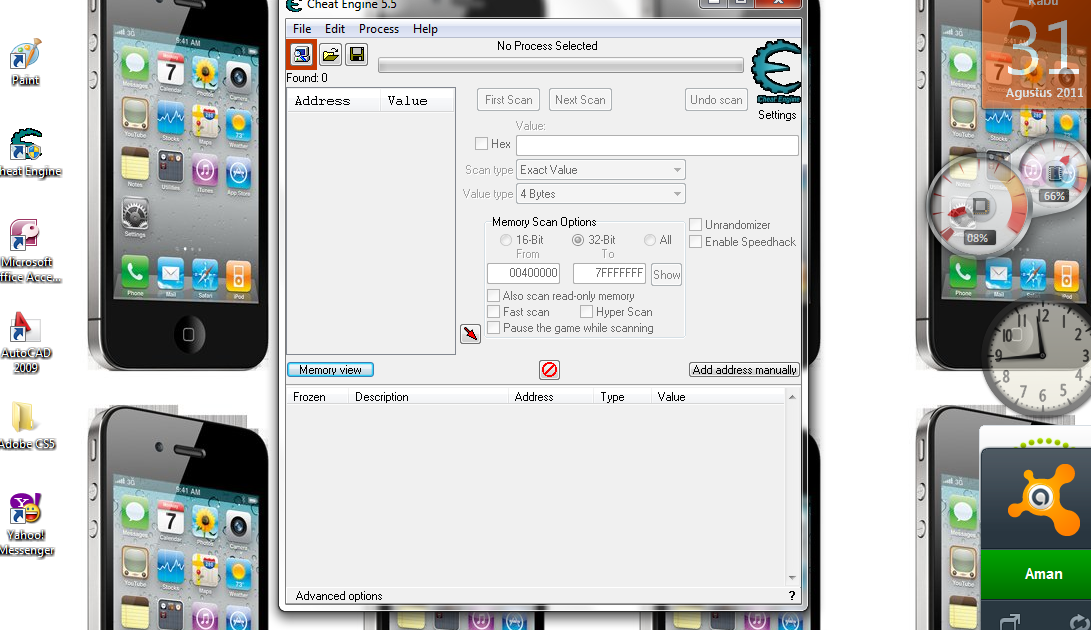Select the 16-Bit radio button
The image size is (1091, 630).
[506, 240]
